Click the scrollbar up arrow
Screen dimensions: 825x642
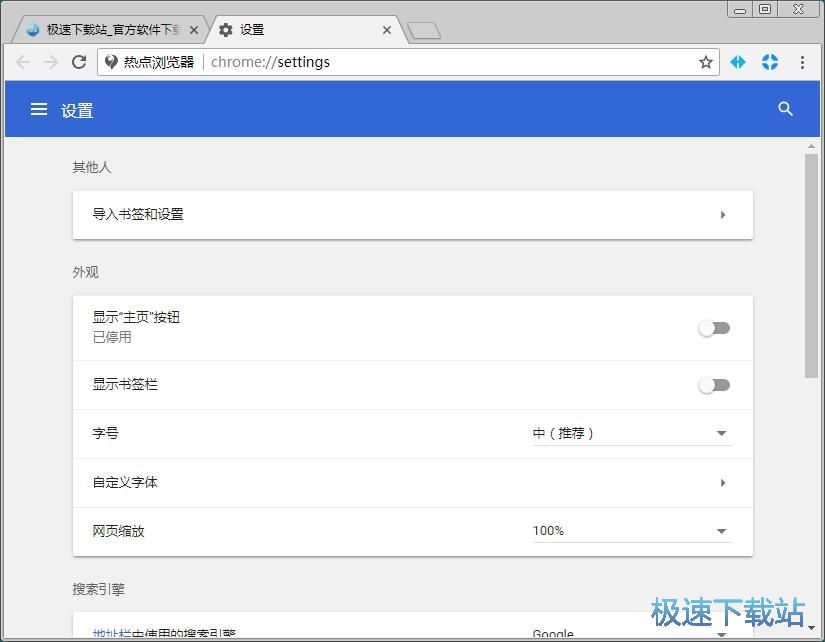pos(811,146)
